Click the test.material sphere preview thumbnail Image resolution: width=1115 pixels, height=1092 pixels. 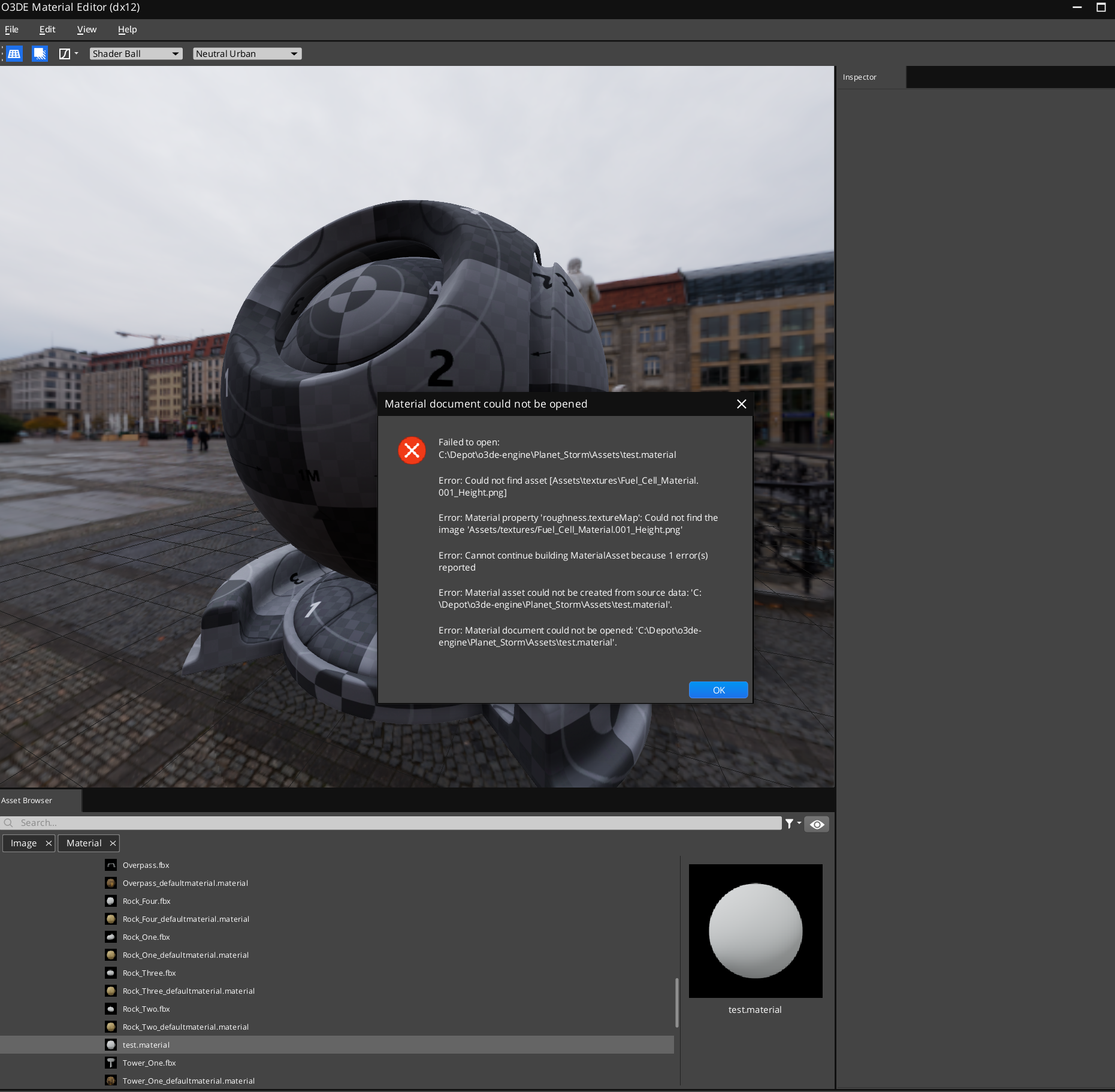click(756, 931)
